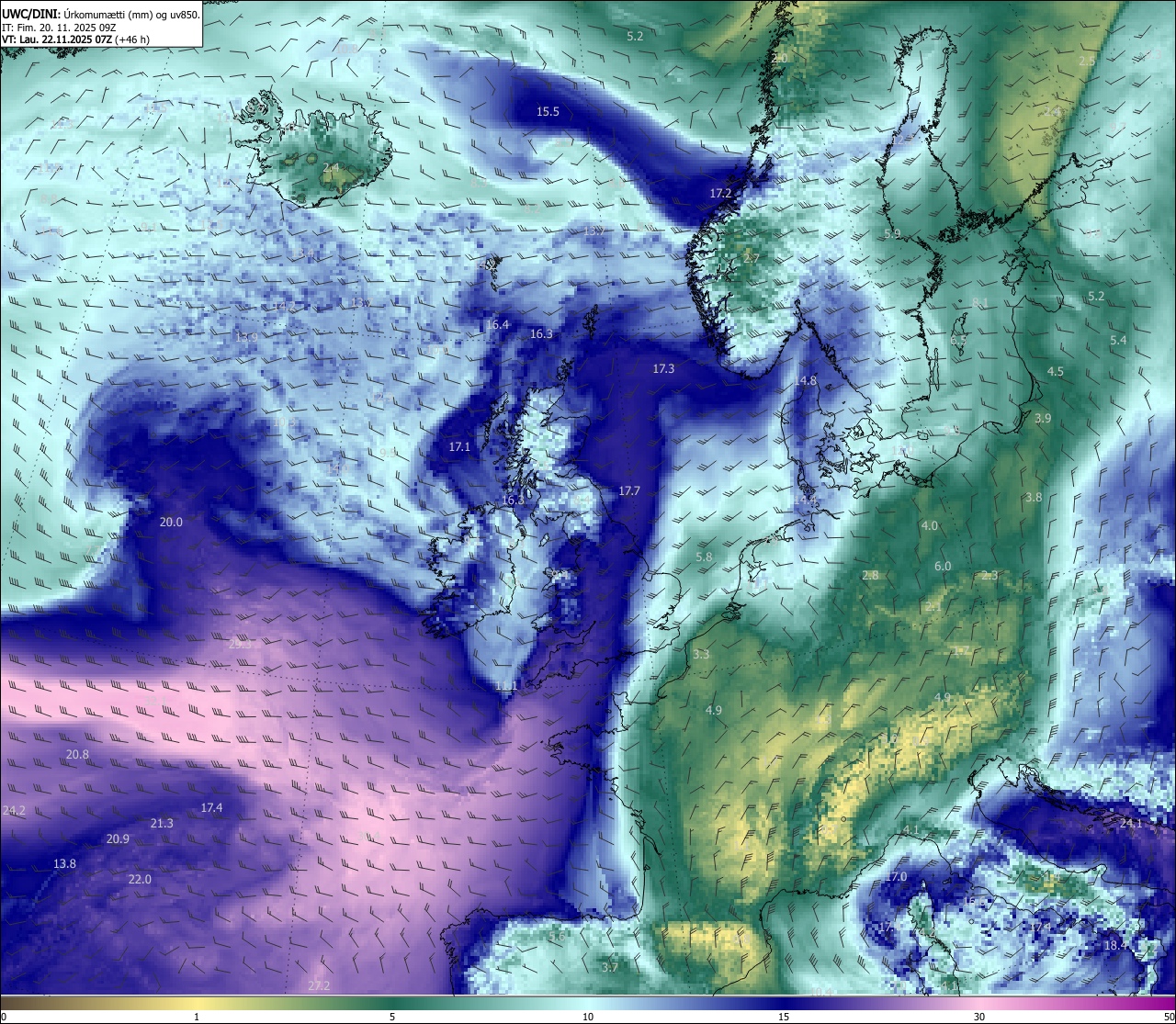Select the 5.8 value over the Netherlands
The image size is (1176, 1024).
click(x=705, y=557)
